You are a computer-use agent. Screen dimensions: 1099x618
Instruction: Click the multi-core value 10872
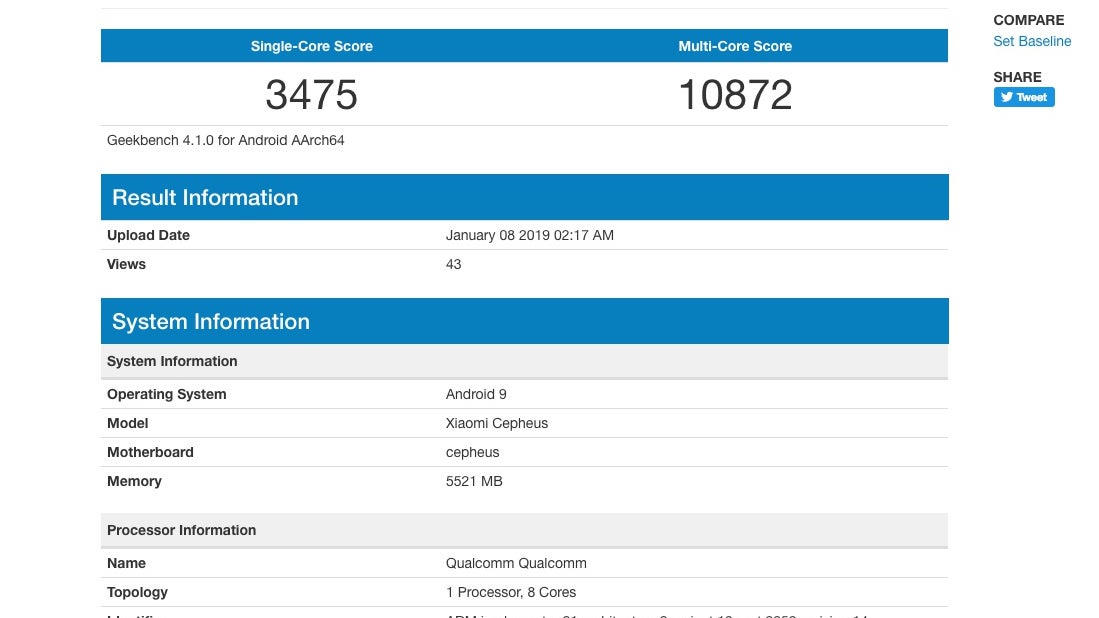735,95
